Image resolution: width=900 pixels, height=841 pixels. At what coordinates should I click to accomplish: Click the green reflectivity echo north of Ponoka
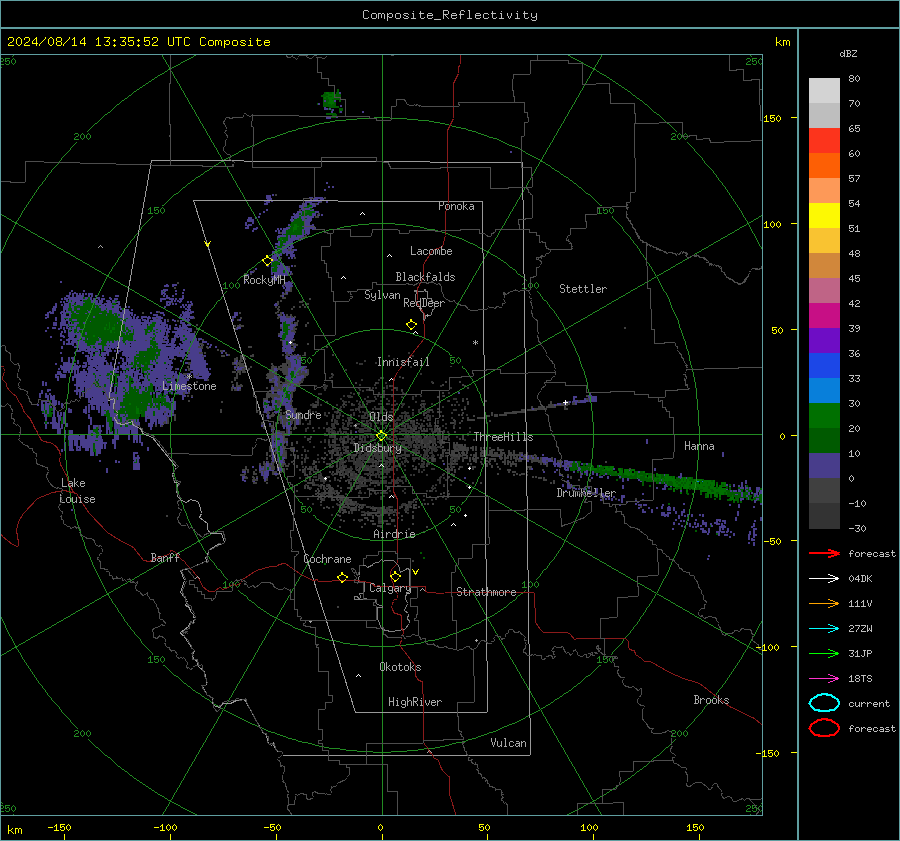tap(332, 102)
